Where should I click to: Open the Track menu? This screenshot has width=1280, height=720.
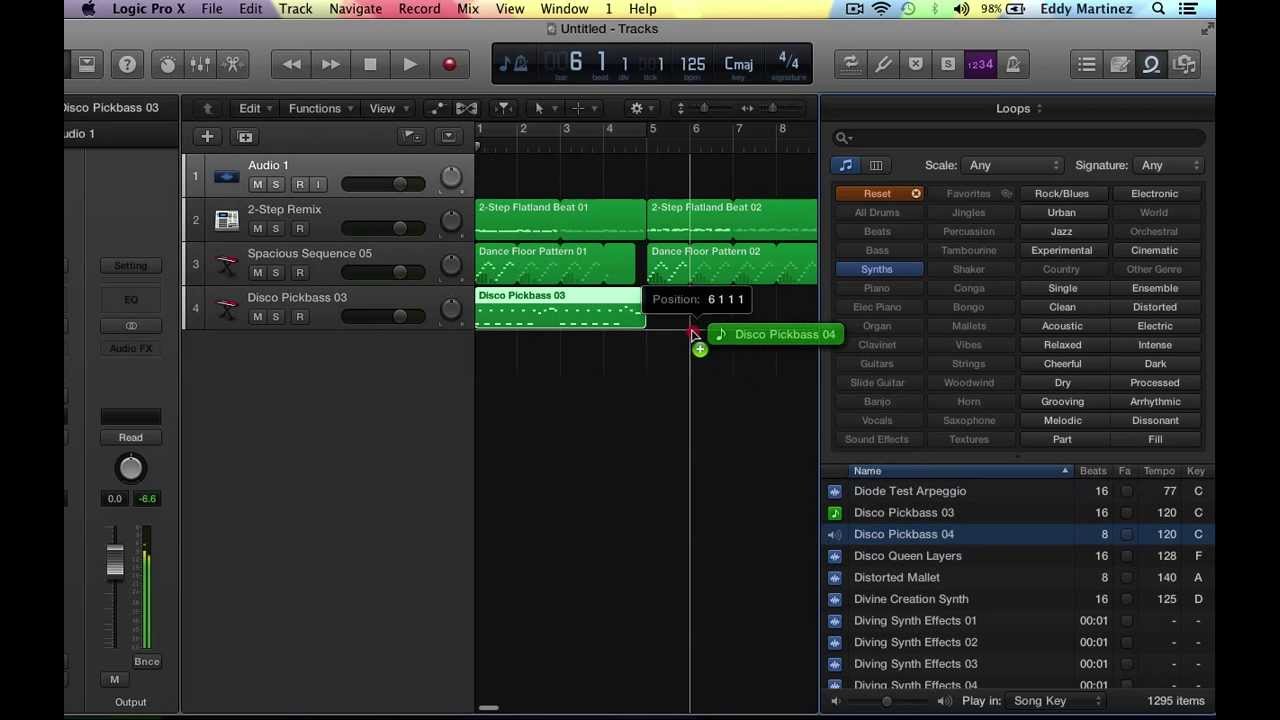click(x=295, y=9)
